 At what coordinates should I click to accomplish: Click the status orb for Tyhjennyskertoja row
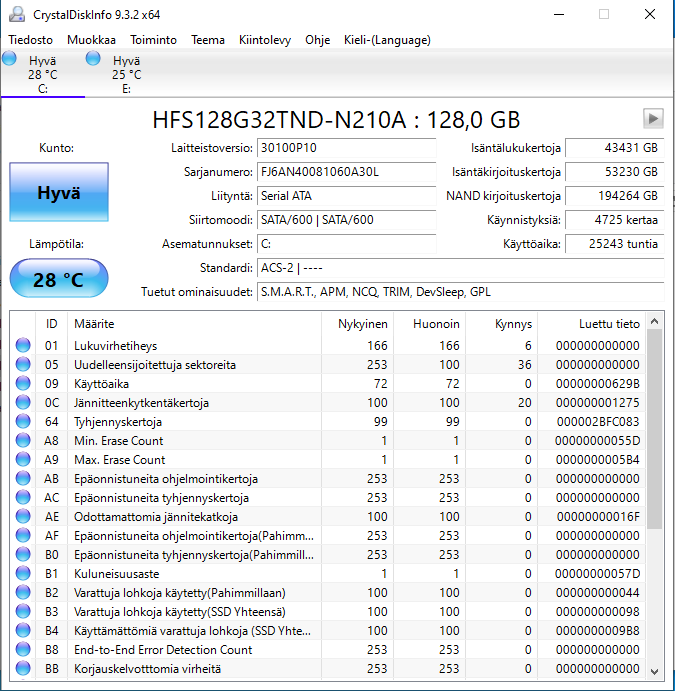click(23, 422)
